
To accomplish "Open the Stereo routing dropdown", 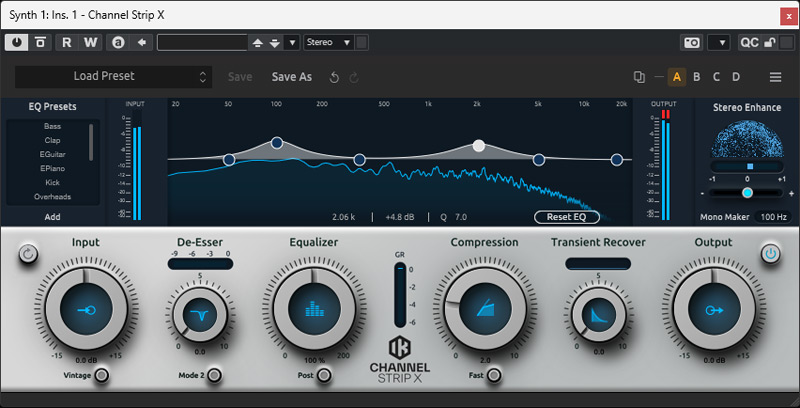I will [x=329, y=42].
